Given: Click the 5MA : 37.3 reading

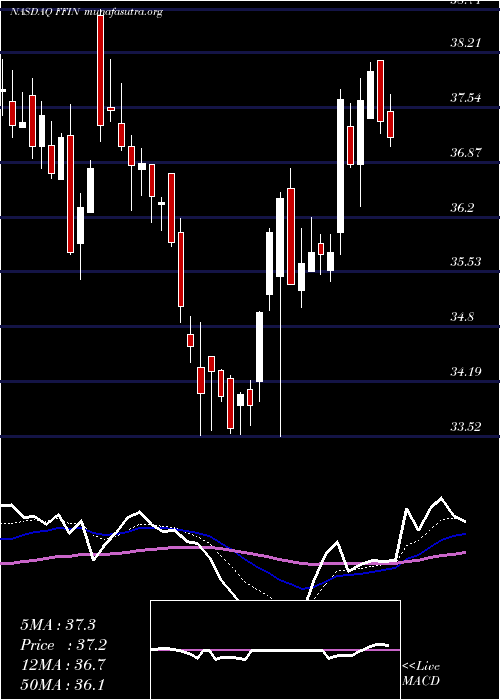Looking at the screenshot, I should point(58,625).
